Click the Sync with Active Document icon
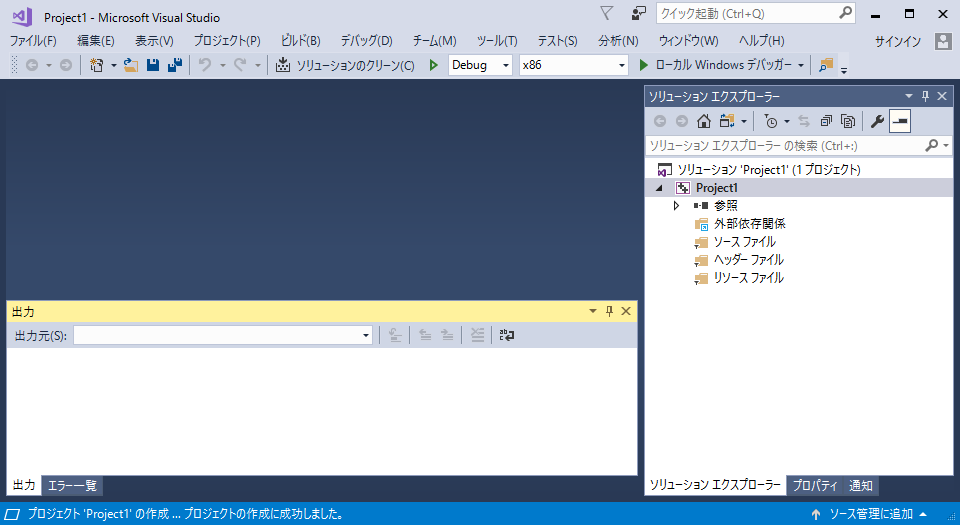 [804, 121]
